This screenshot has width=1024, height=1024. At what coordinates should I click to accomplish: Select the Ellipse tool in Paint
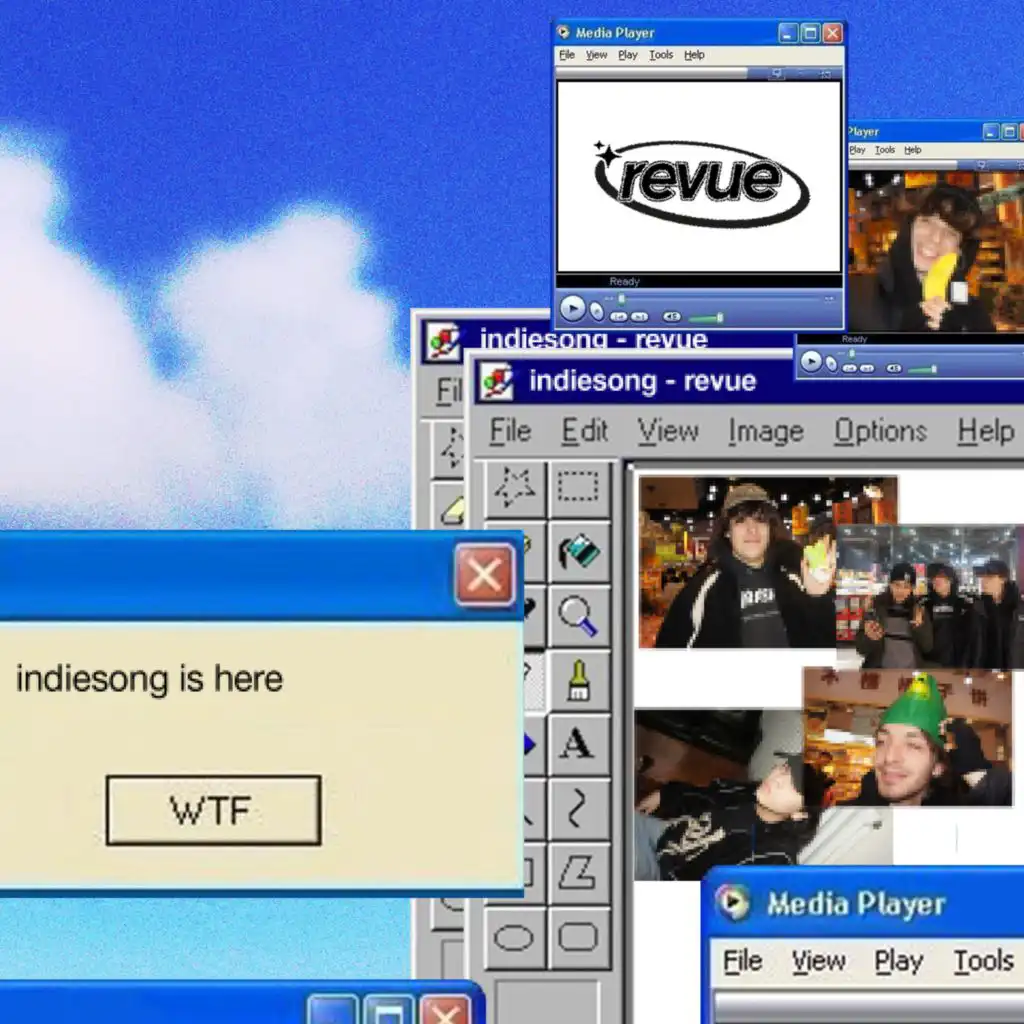pos(515,936)
